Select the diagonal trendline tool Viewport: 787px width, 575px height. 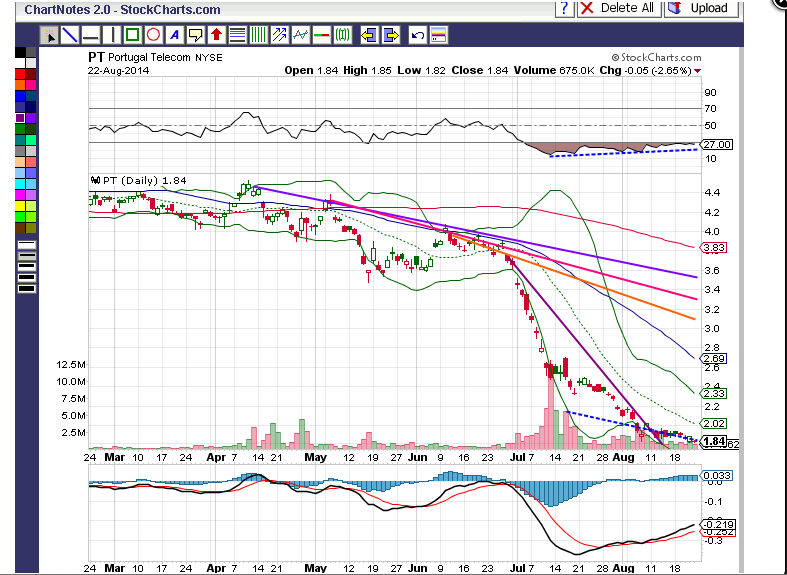coord(69,35)
